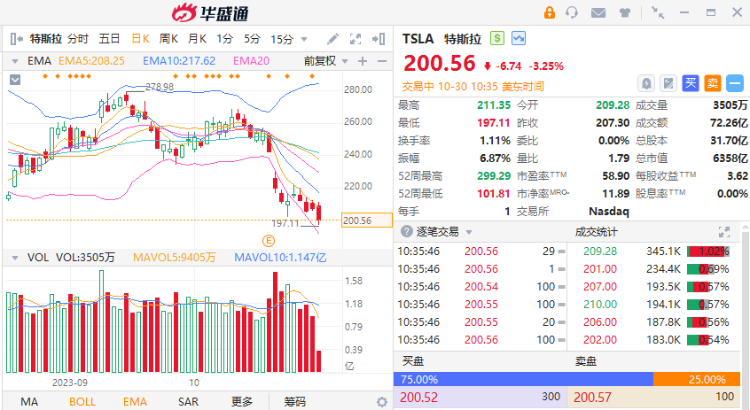750x410 pixels.
Task: Select the 210.00 price statistics row
Action: tap(654, 305)
